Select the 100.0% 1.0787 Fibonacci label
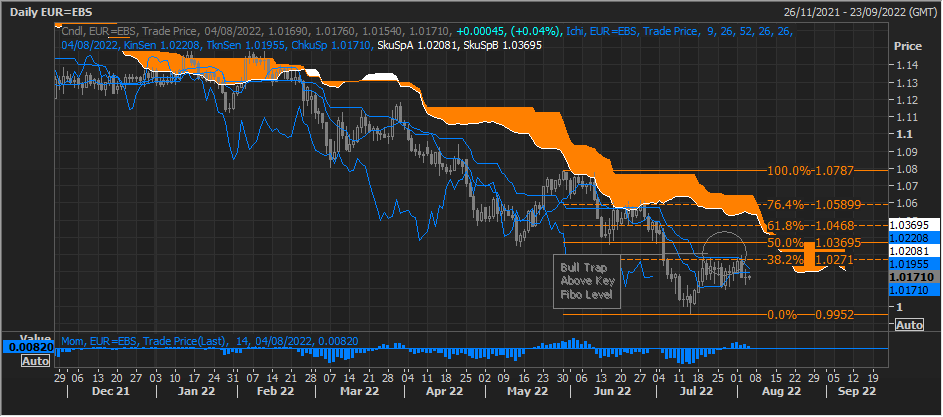Viewport: 943px width, 417px height. click(x=811, y=171)
